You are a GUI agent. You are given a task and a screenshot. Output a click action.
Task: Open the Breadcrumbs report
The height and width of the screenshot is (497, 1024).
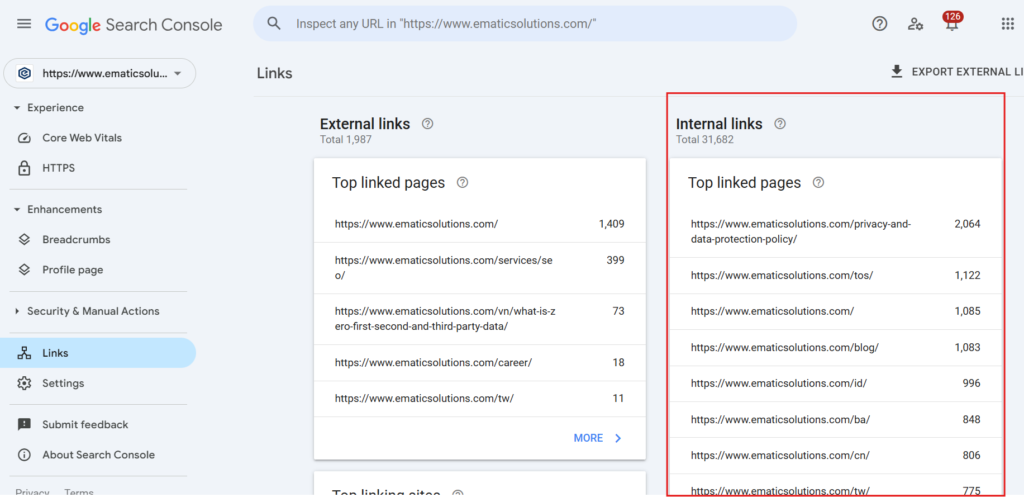(x=76, y=240)
